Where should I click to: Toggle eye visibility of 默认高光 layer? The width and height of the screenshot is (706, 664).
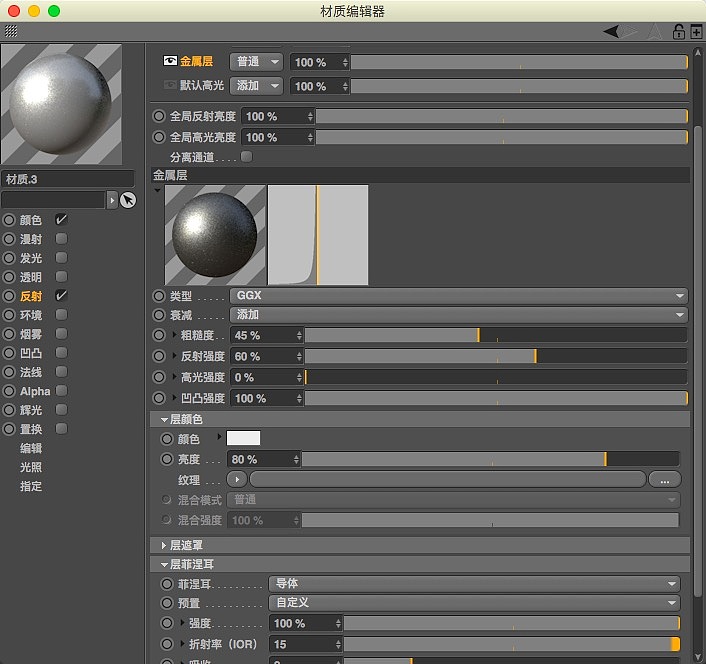(170, 85)
